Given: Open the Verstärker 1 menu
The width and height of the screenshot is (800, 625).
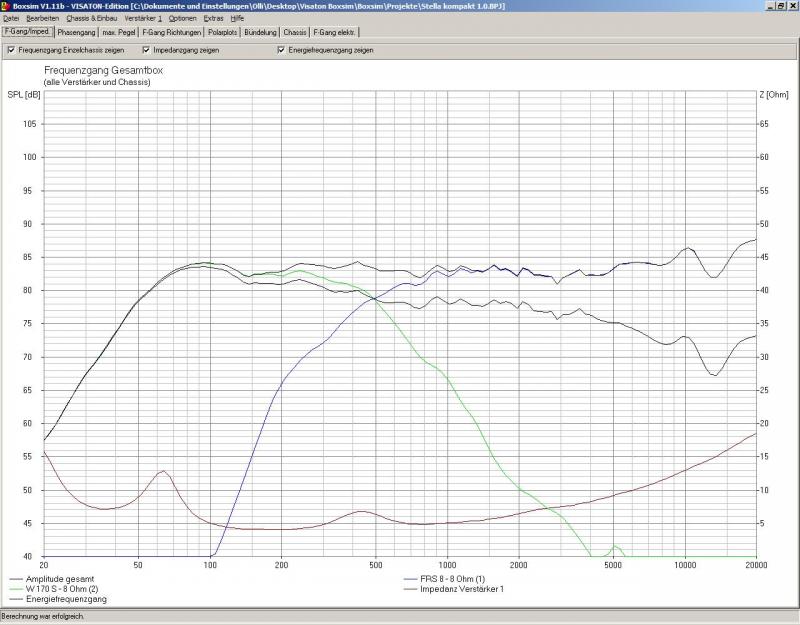Looking at the screenshot, I should pos(143,18).
